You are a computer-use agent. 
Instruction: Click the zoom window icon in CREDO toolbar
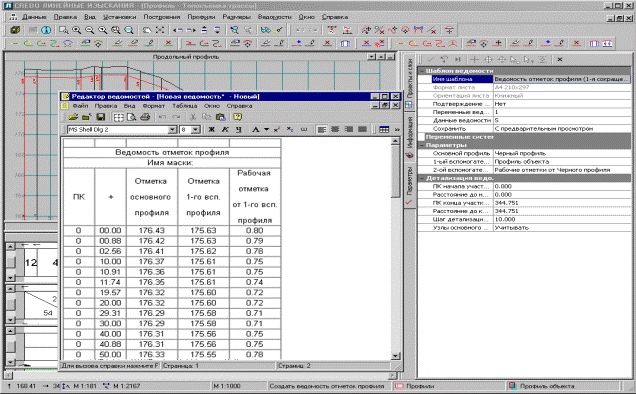pos(63,30)
